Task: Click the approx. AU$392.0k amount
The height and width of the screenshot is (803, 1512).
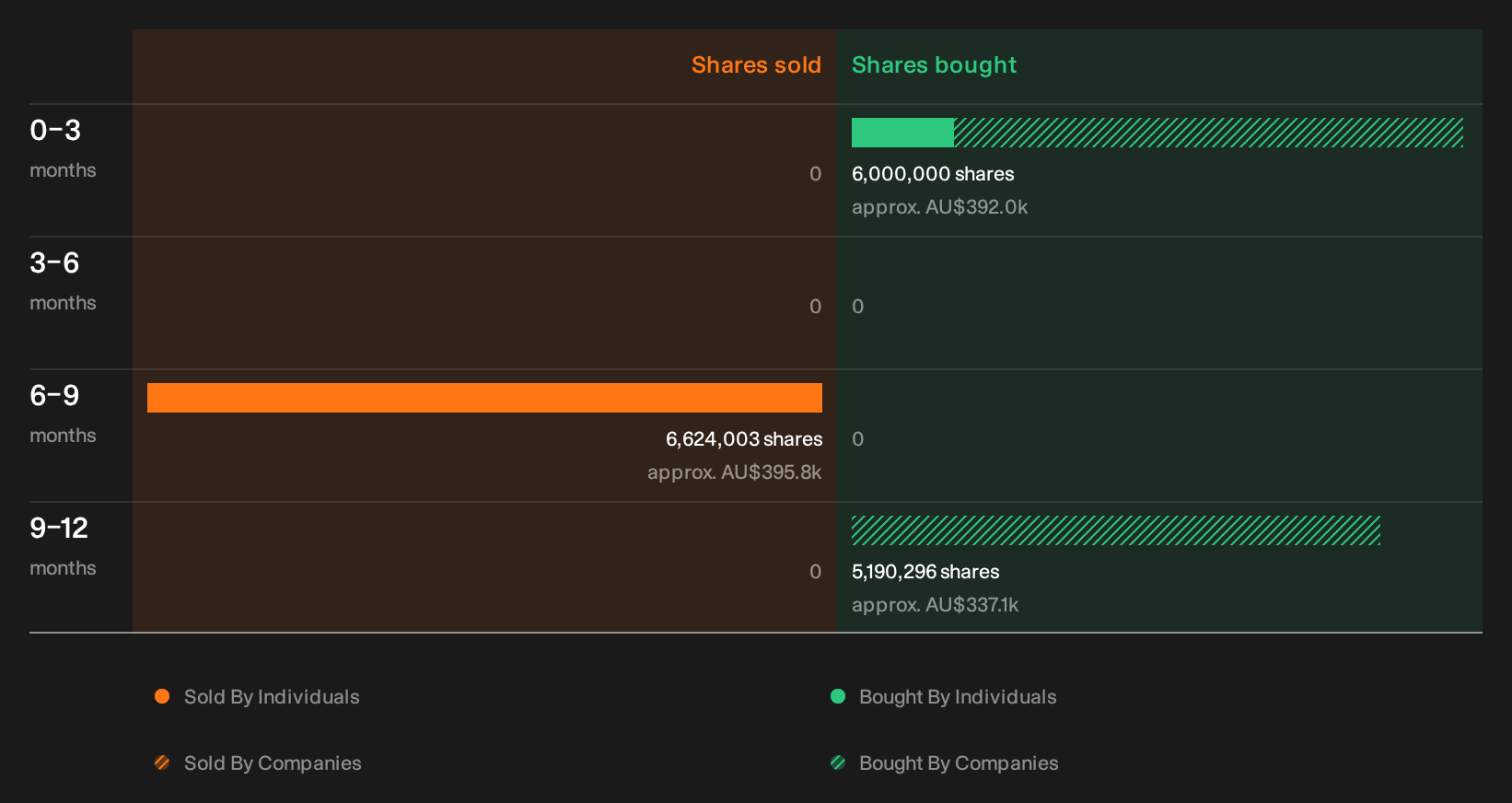Action: 939,207
